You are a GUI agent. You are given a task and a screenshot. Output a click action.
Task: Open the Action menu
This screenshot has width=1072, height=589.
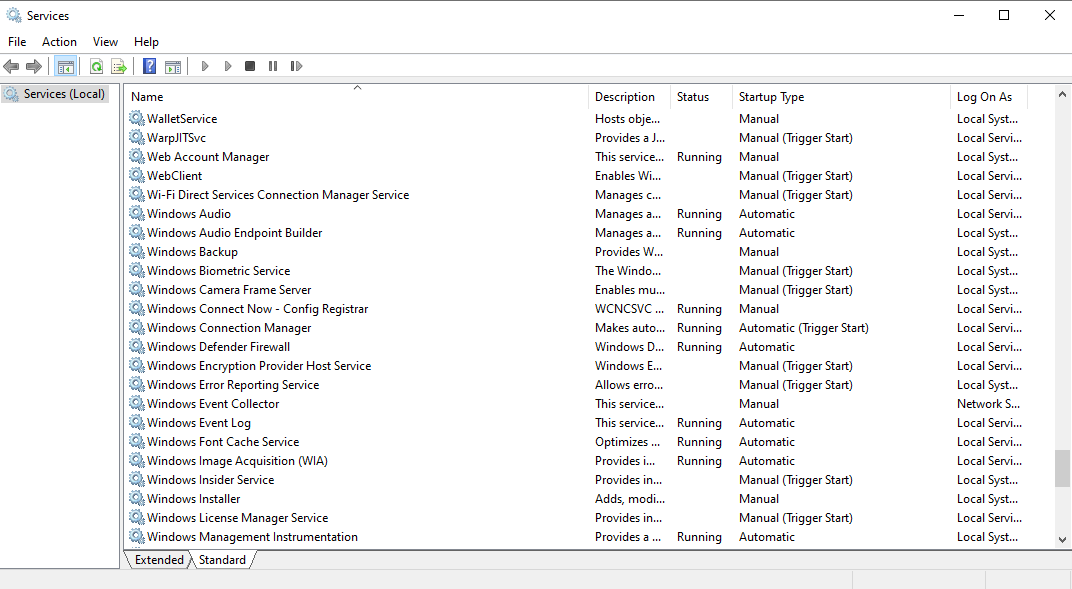(59, 42)
